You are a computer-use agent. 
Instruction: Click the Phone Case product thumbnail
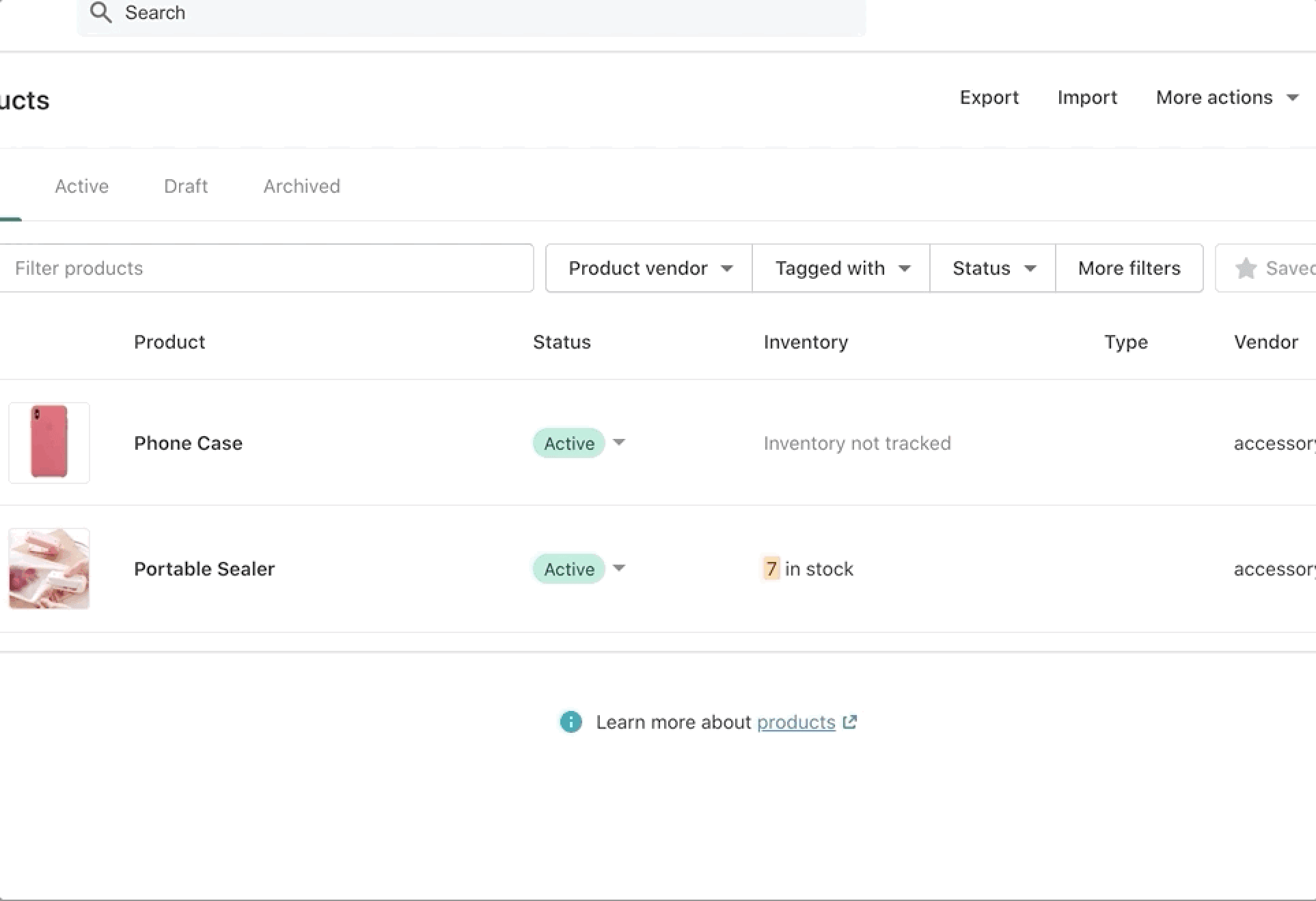pyautogui.click(x=49, y=443)
